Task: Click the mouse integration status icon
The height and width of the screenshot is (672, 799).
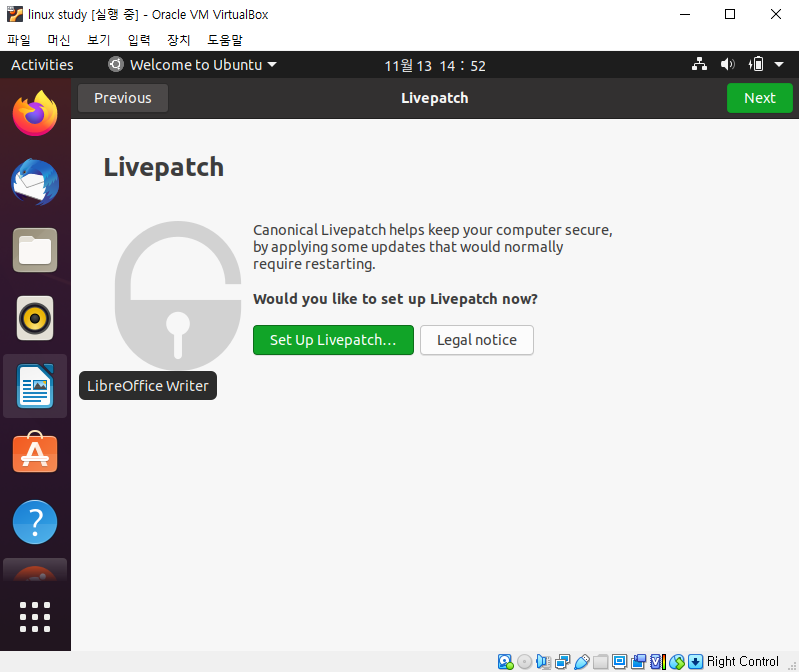Action: pos(677,661)
